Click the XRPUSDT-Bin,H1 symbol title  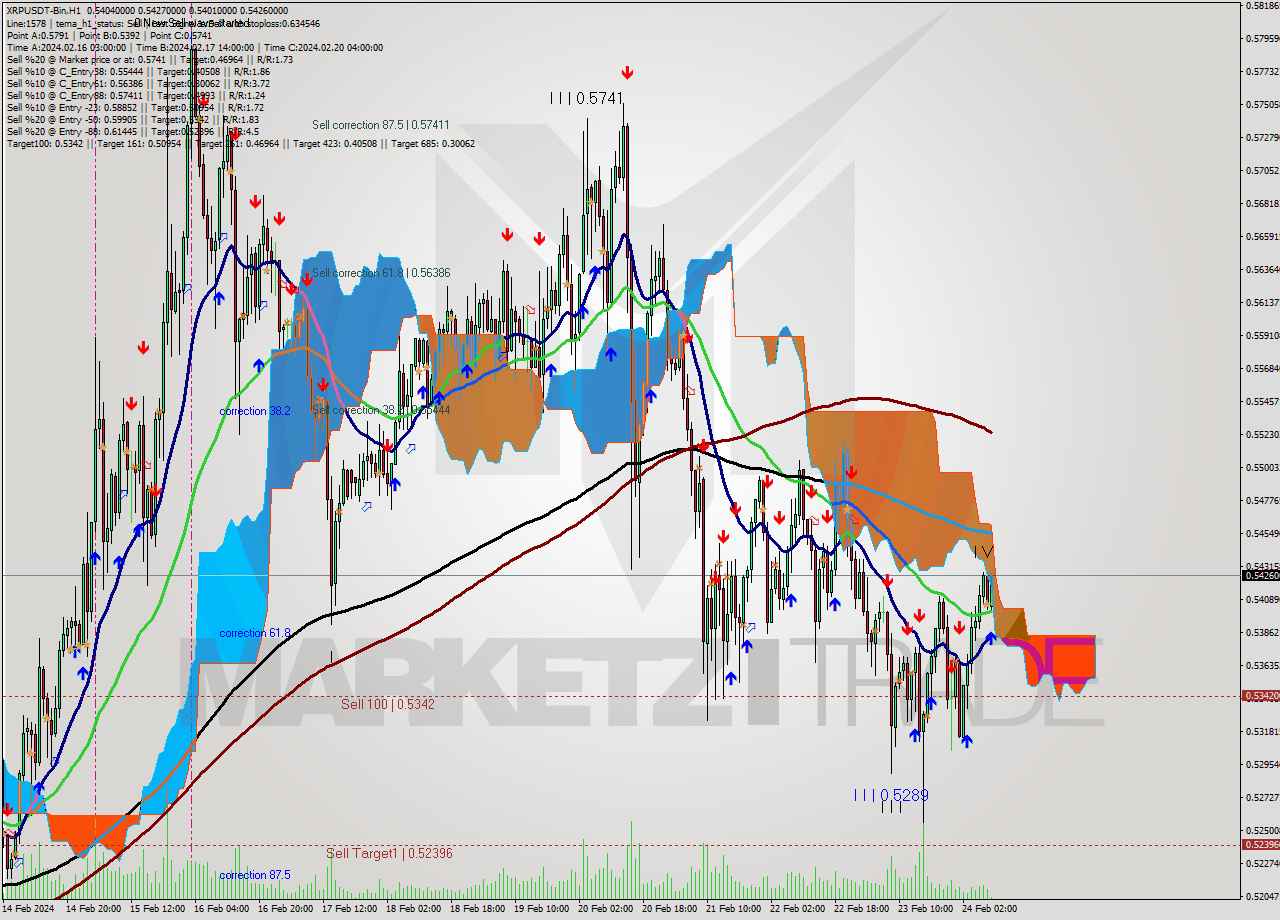pyautogui.click(x=44, y=10)
